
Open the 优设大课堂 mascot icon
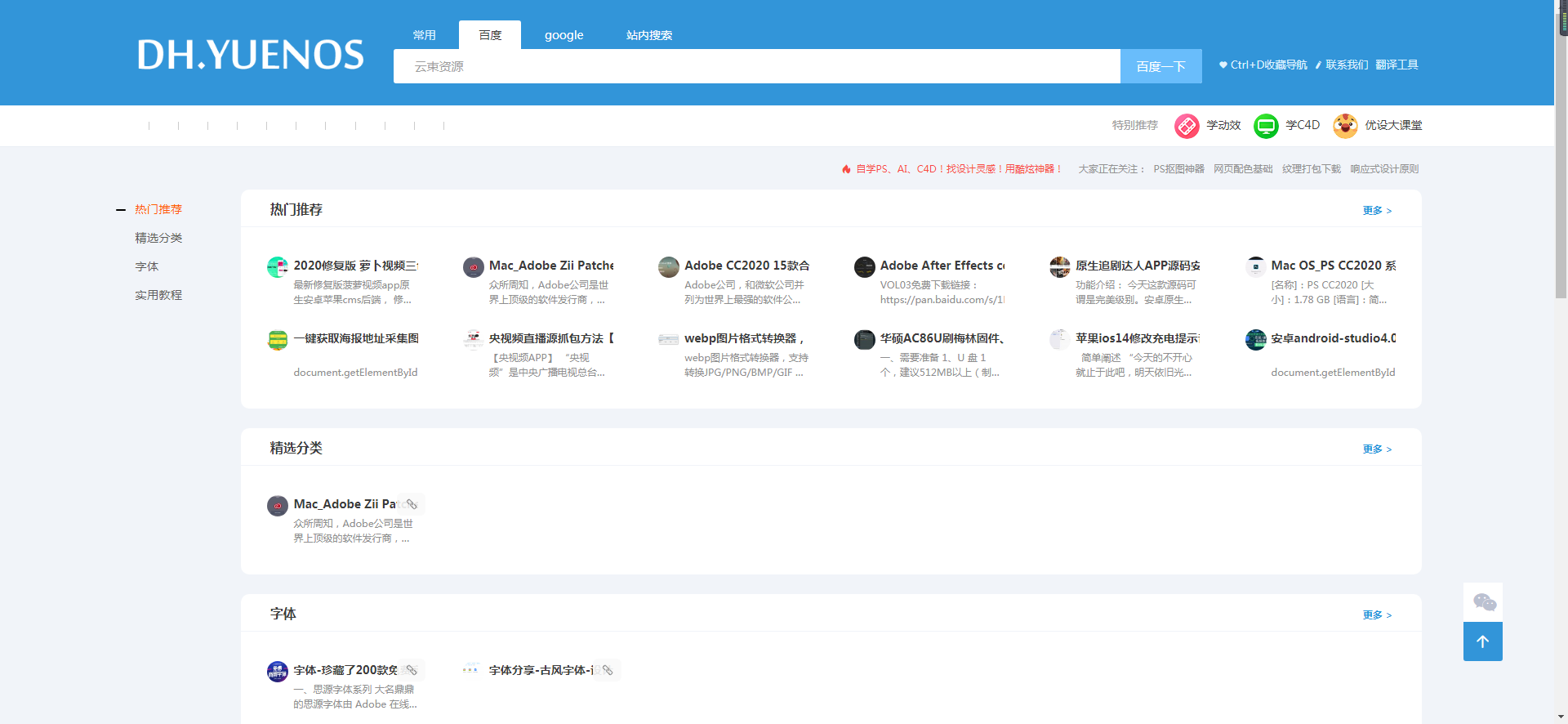pos(1345,126)
